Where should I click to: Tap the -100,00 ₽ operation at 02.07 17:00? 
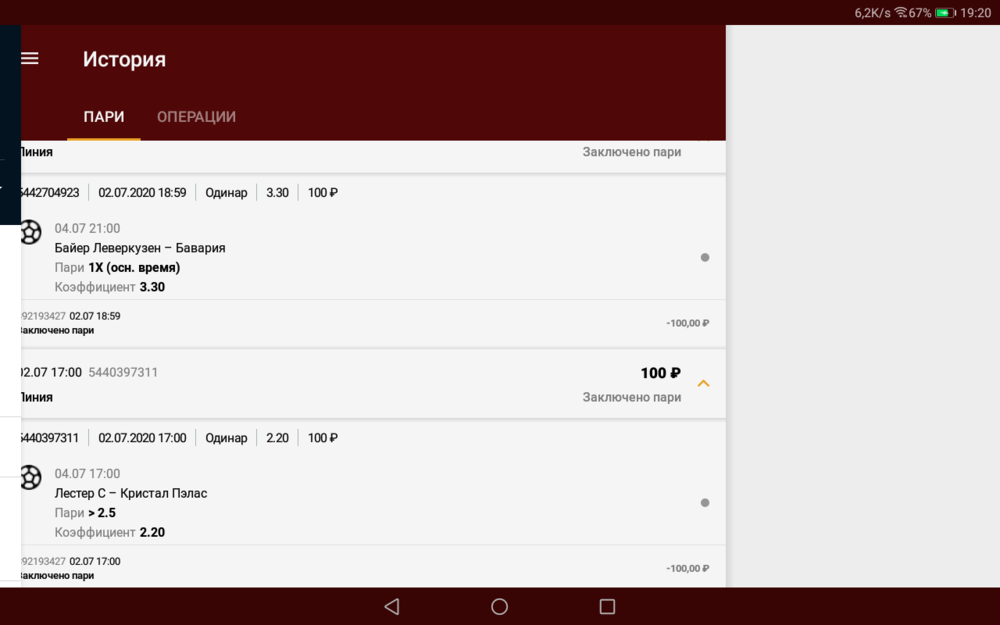[x=688, y=569]
